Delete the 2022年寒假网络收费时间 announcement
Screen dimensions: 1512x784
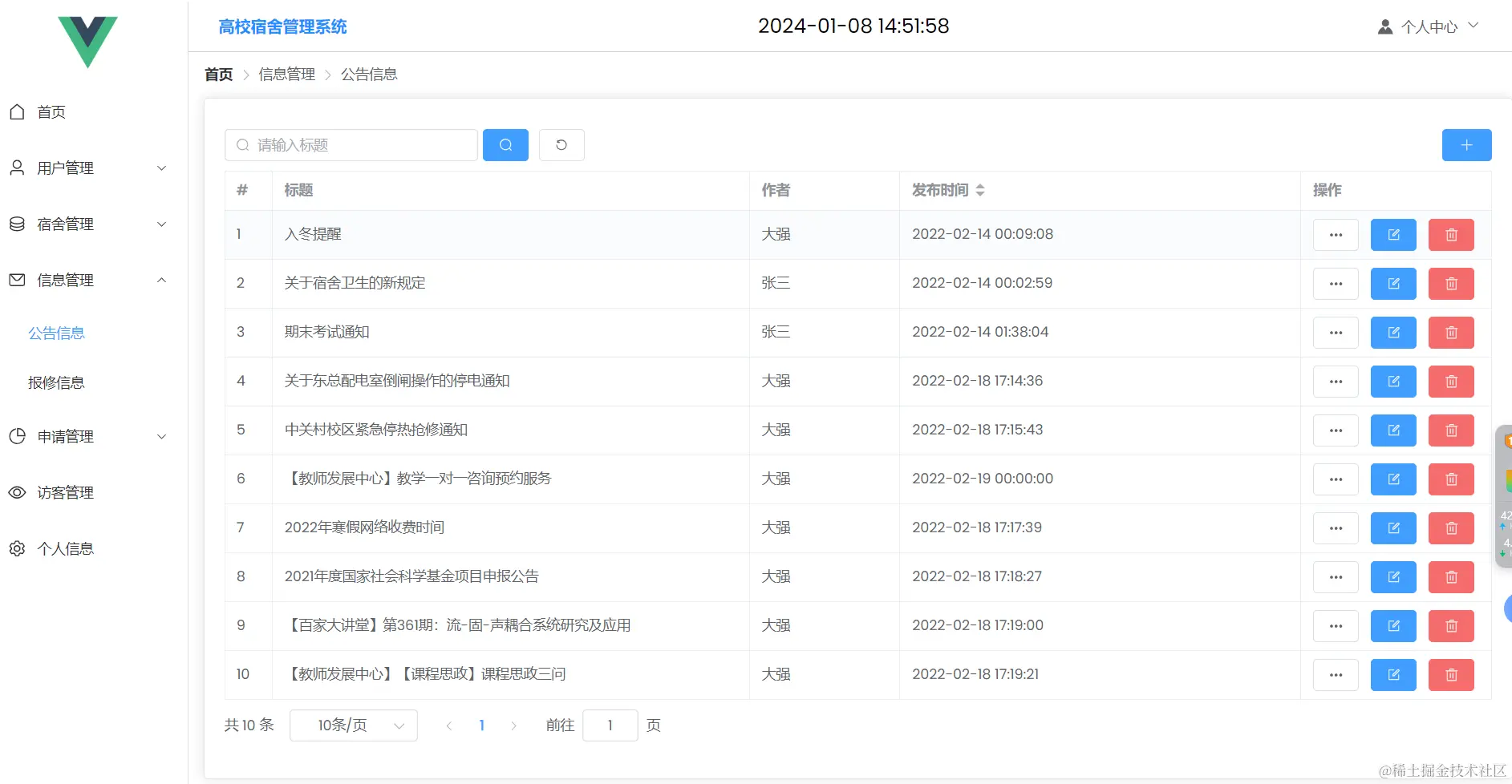[1451, 528]
